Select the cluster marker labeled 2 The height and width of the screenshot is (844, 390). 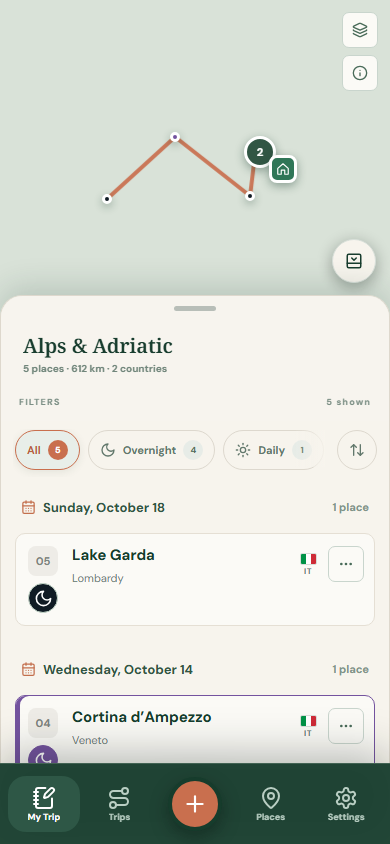click(x=260, y=152)
